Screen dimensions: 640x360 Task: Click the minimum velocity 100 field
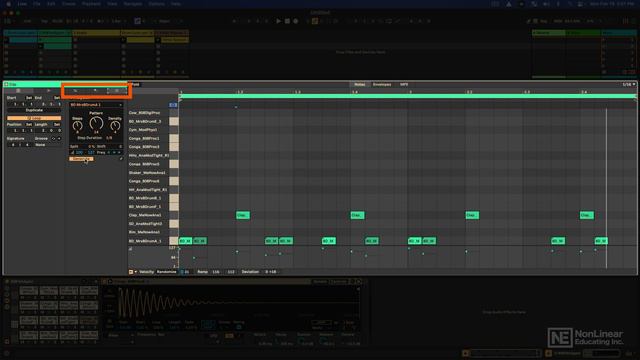[x=80, y=152]
